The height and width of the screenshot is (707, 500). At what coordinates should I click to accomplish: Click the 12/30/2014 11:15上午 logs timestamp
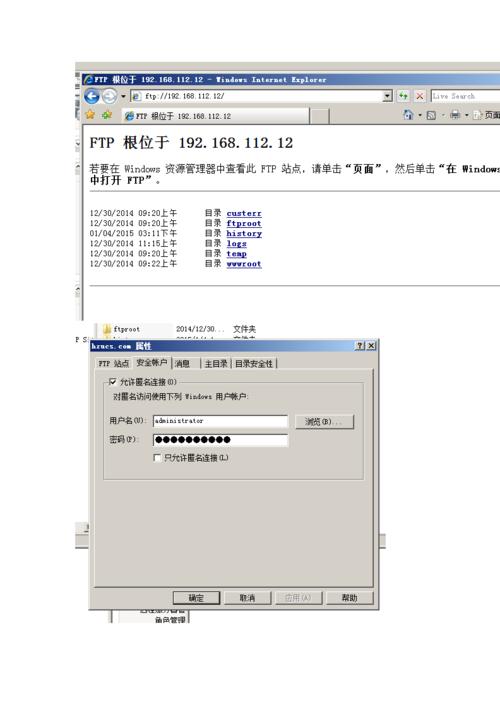coord(133,243)
